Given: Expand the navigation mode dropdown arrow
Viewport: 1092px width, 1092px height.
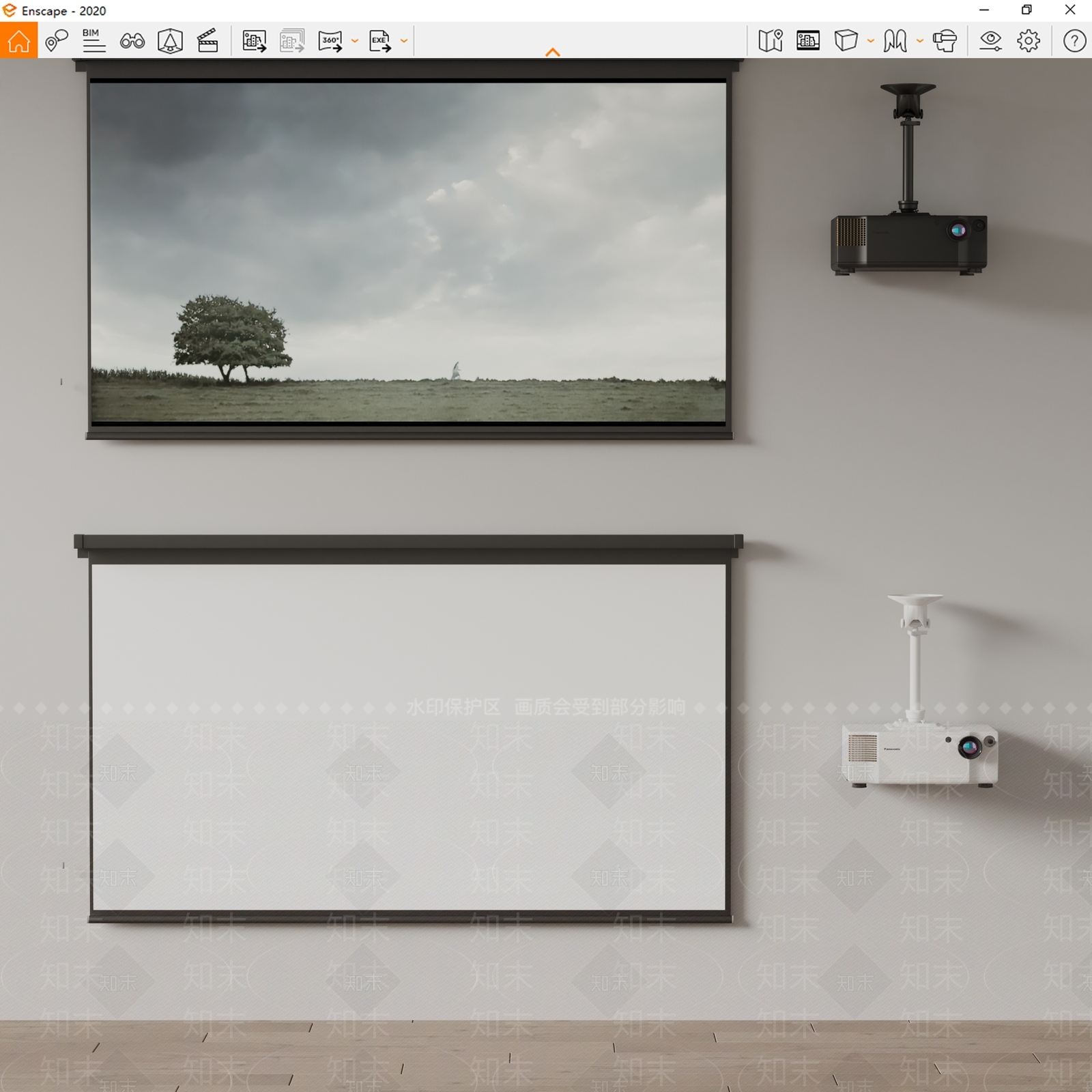Looking at the screenshot, I should tap(920, 41).
